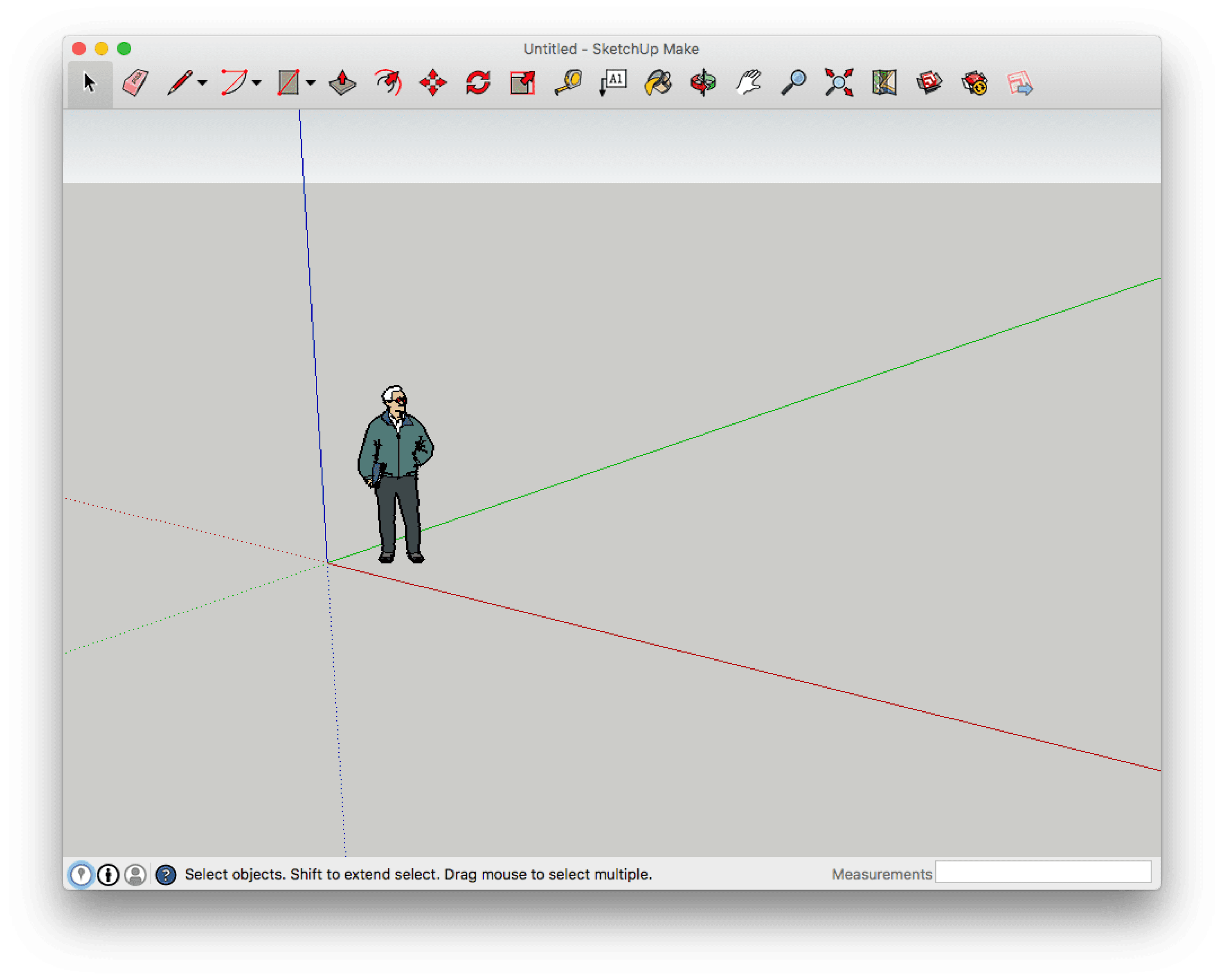The image size is (1224, 980).
Task: Pick the Rotate tool
Action: [x=478, y=83]
